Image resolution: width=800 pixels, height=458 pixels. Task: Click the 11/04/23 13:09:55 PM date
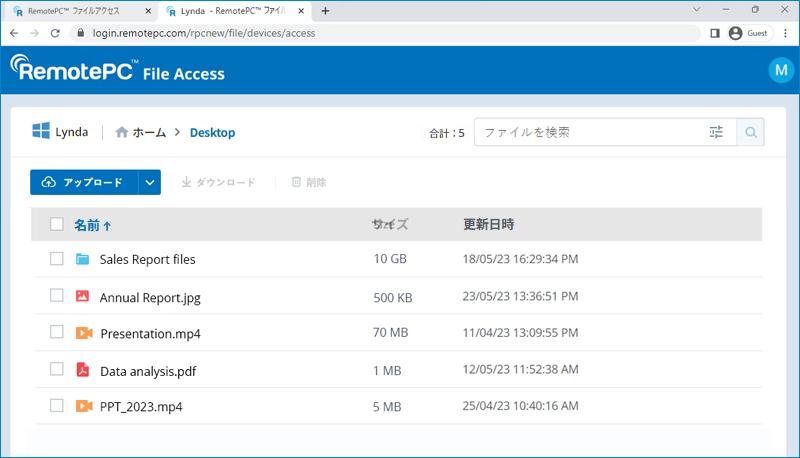[520, 333]
